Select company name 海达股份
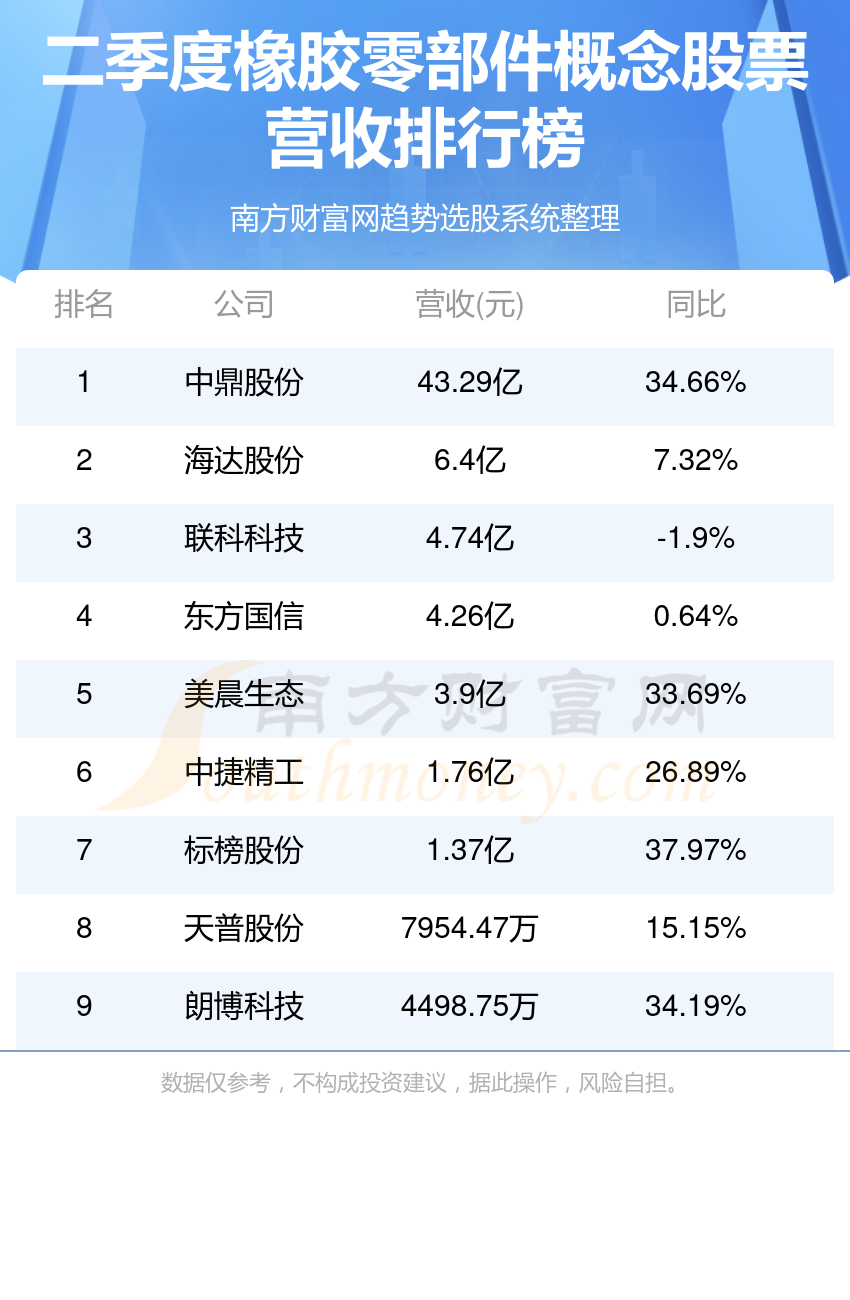Image resolution: width=850 pixels, height=1300 pixels. (x=244, y=460)
